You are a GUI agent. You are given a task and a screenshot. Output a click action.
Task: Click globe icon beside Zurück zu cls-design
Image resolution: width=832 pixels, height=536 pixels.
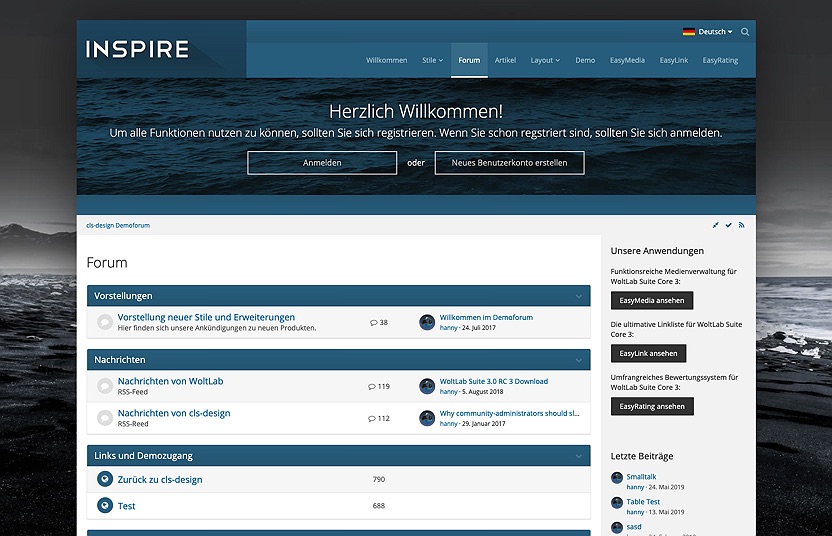tap(105, 479)
